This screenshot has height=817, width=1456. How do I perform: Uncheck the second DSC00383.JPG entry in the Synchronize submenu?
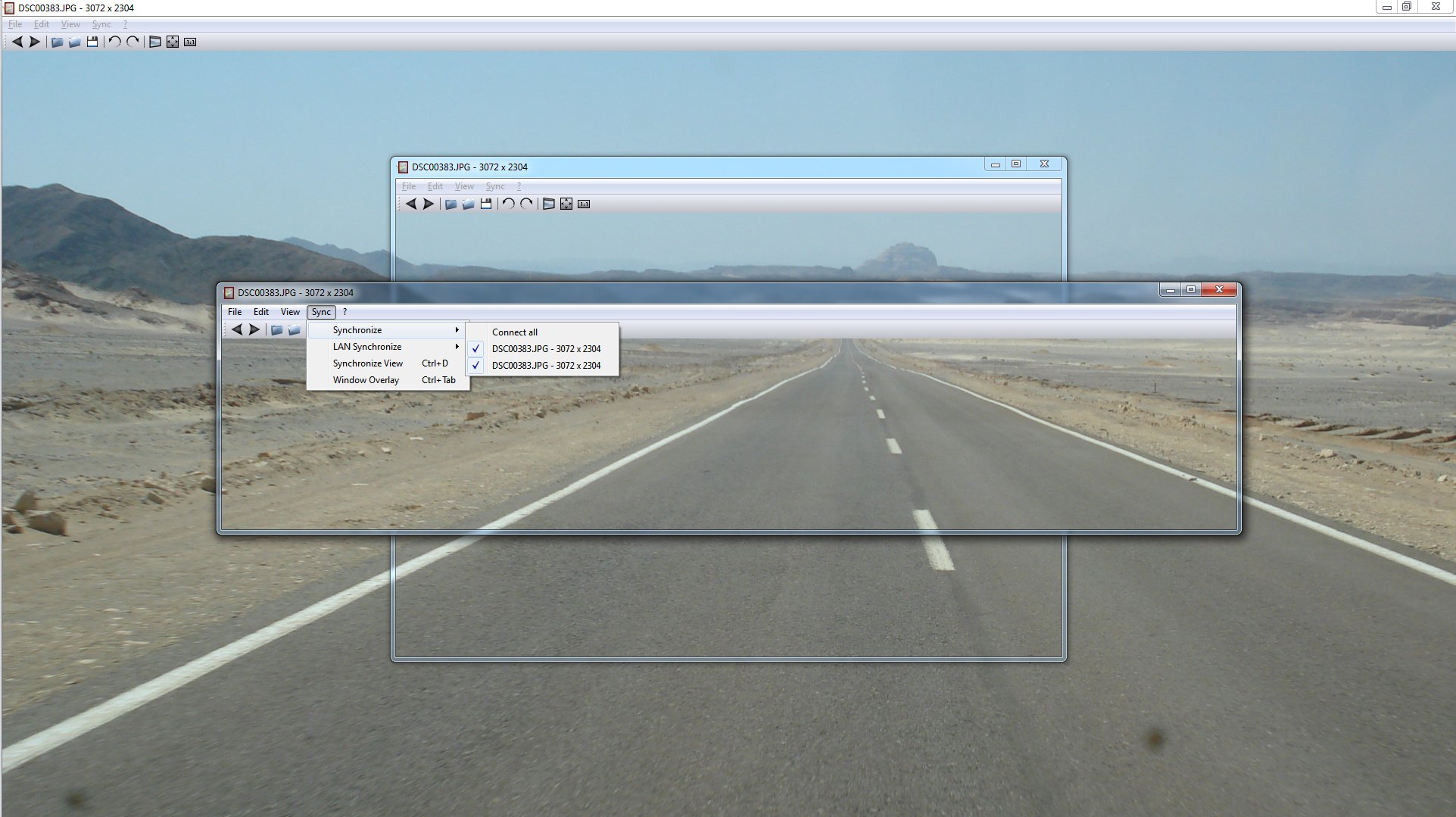tap(545, 366)
